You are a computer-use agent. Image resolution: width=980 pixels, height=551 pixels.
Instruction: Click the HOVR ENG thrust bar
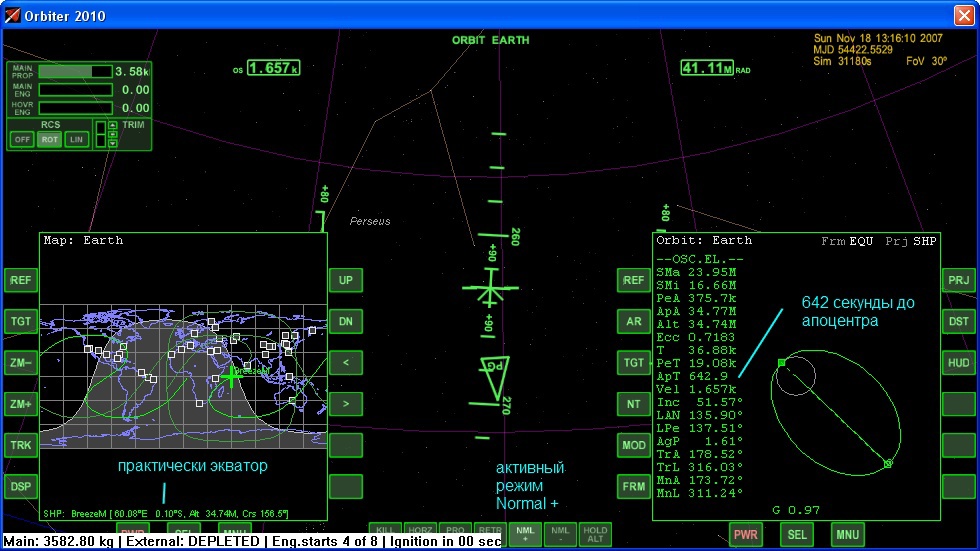click(x=76, y=107)
